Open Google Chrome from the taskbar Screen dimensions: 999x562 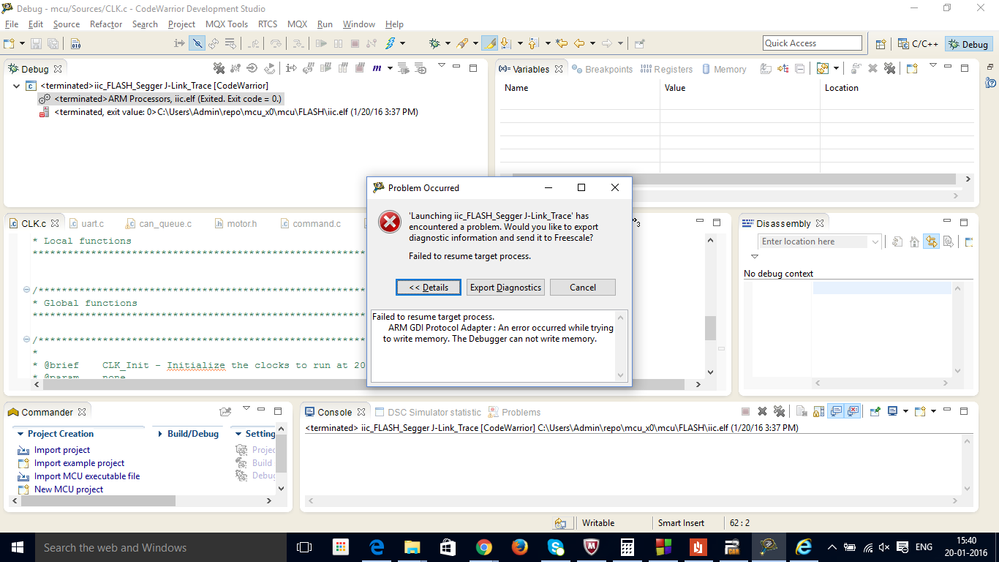point(484,547)
